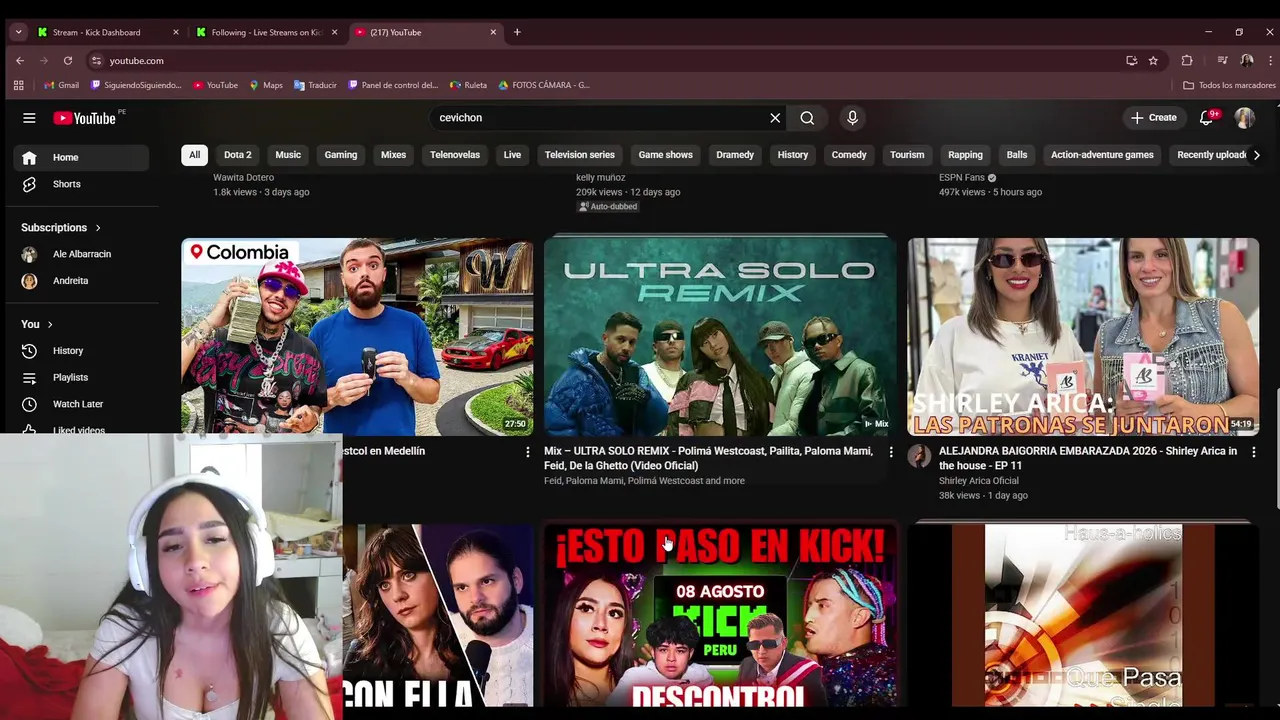1280x720 pixels.
Task: Open the notifications bell
Action: coord(1207,118)
